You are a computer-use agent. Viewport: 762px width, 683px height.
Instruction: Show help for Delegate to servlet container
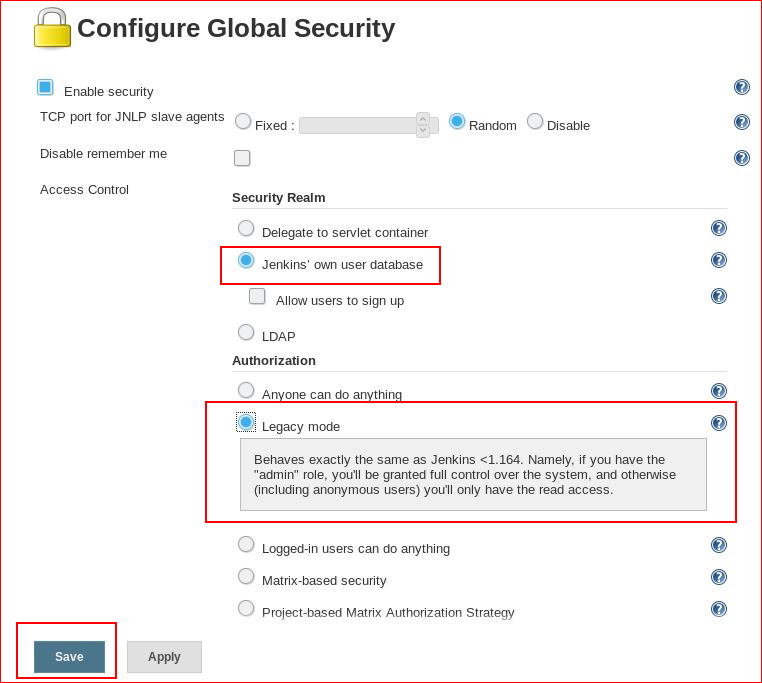pos(719,228)
